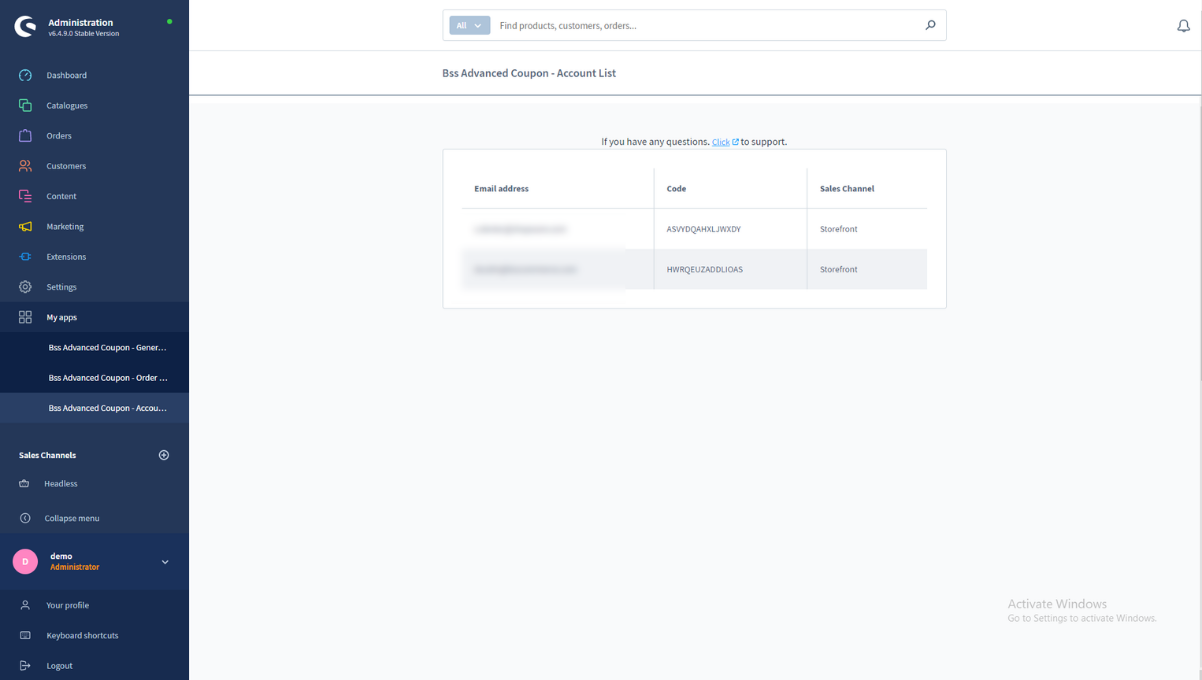Click Storefront in the ASVYDQAHXLJWXDY row

tap(838, 229)
